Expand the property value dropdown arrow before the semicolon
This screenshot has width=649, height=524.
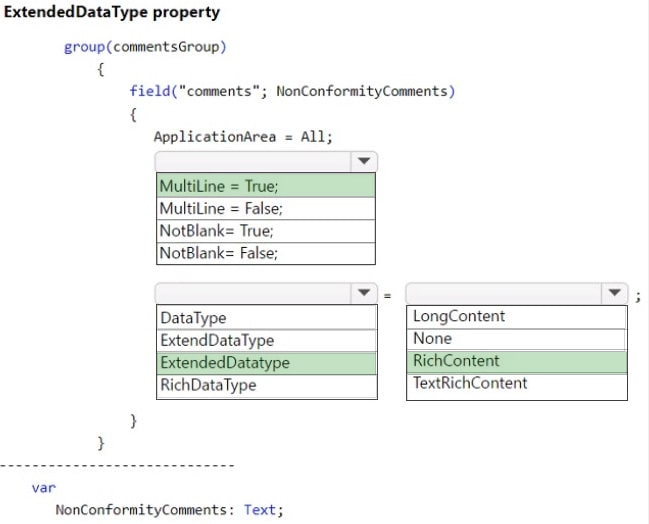coord(613,293)
